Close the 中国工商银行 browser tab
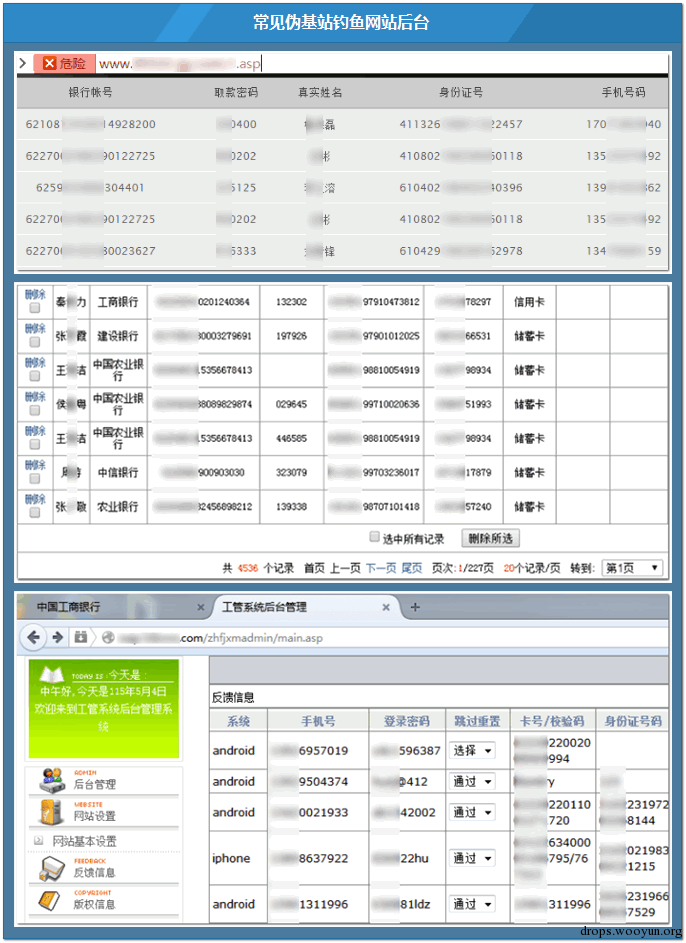 click(x=201, y=607)
